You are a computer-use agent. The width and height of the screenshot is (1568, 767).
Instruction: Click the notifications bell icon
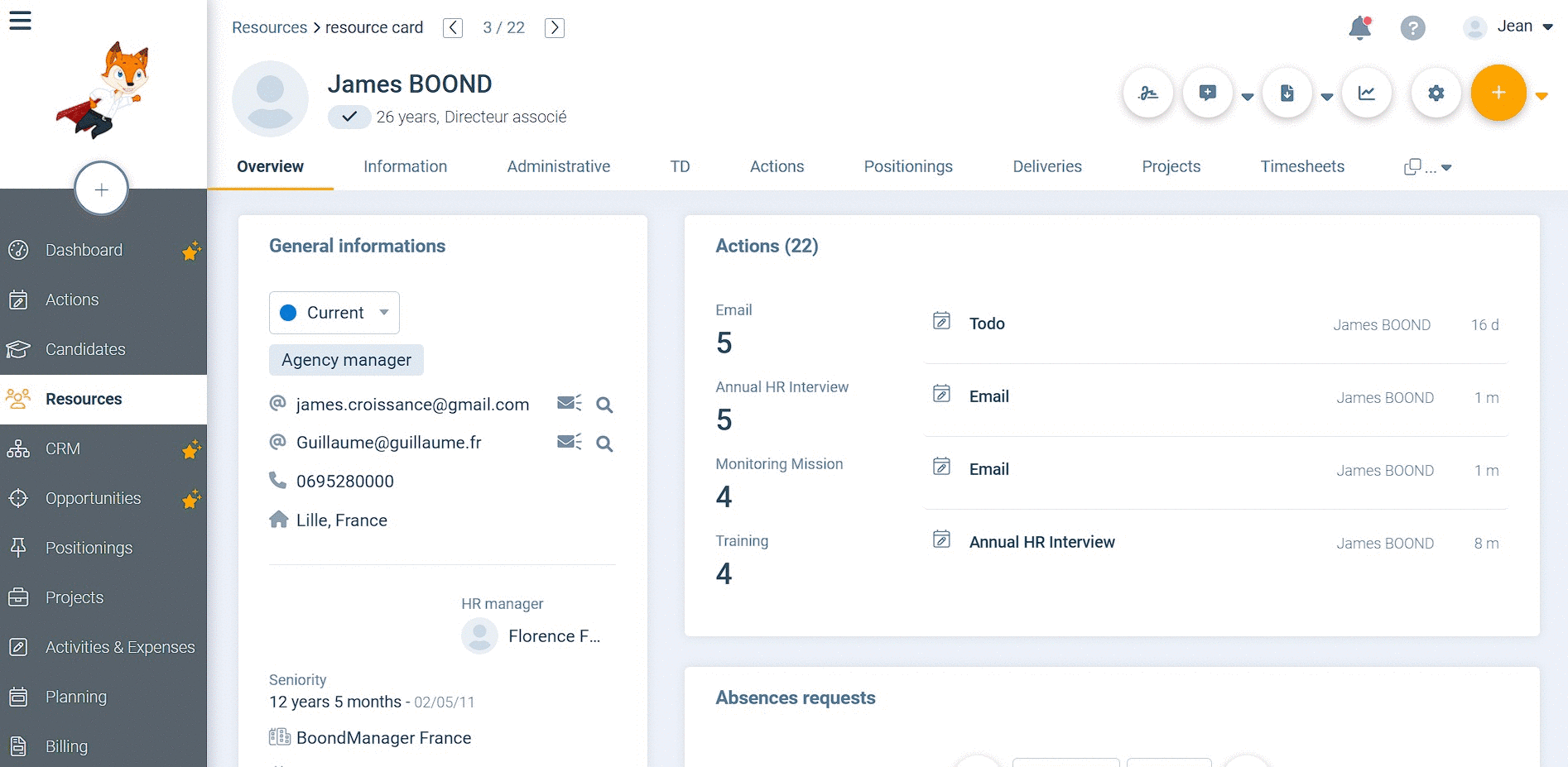[x=1359, y=28]
